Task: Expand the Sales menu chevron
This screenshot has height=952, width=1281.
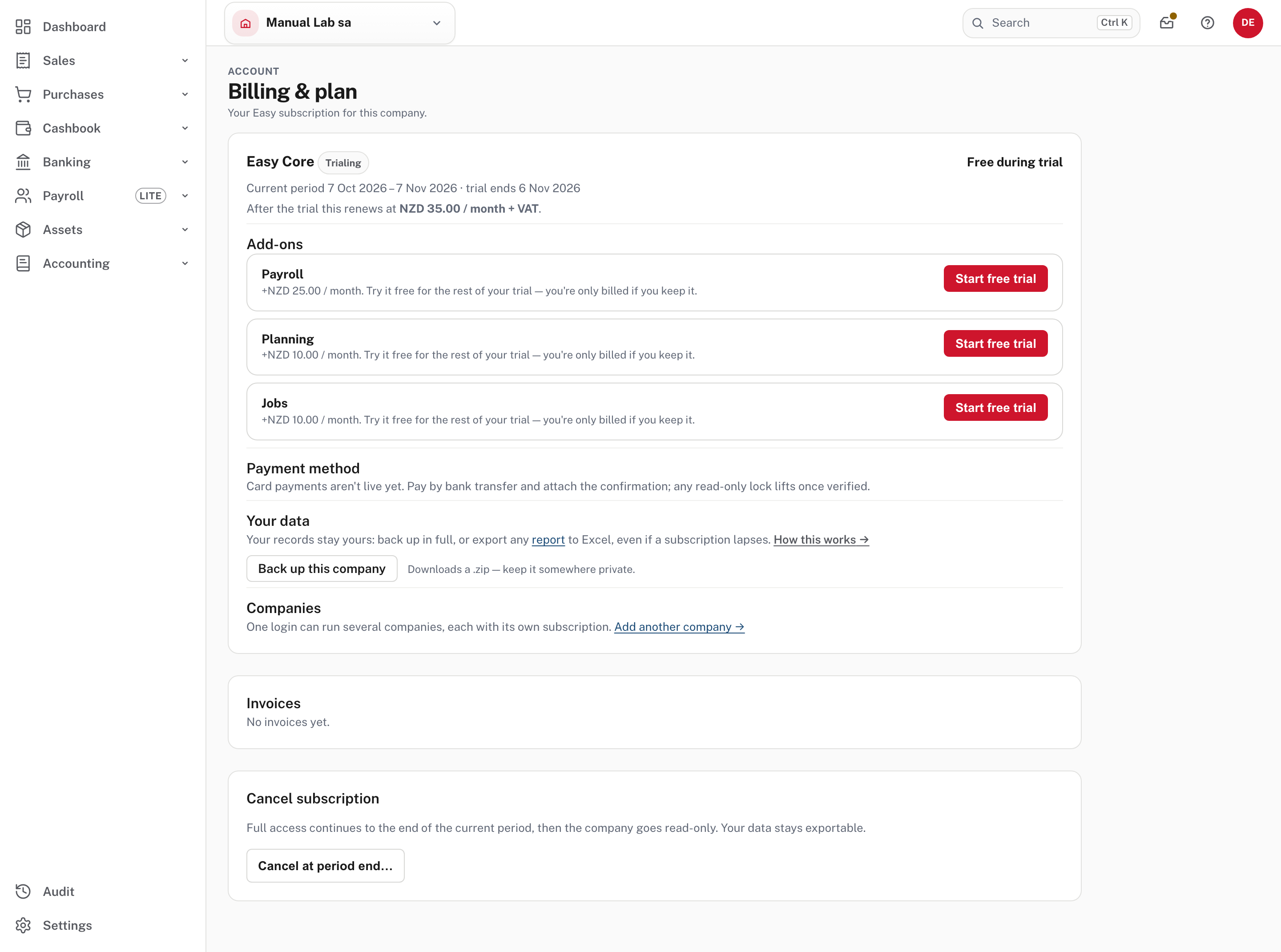Action: (x=185, y=61)
